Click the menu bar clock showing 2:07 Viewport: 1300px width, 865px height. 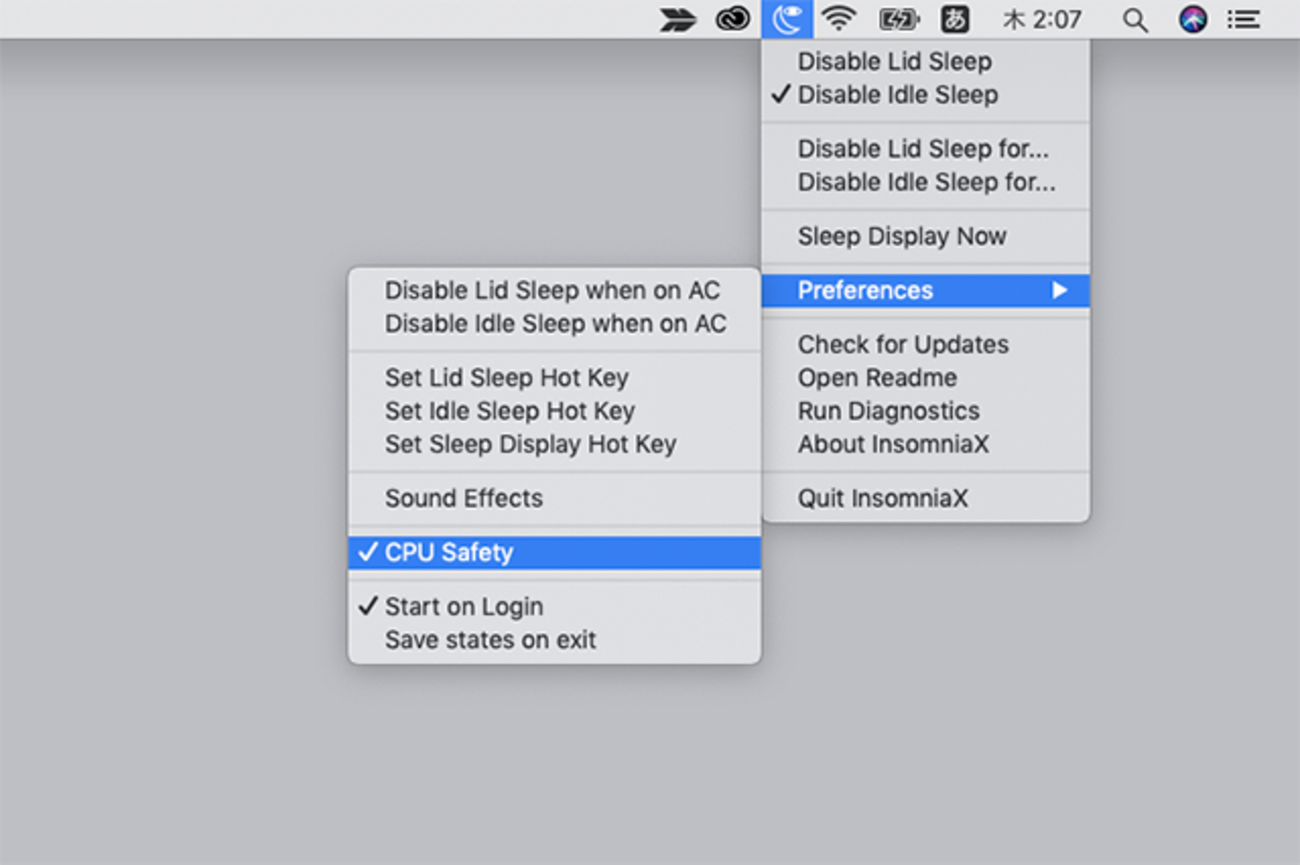(1042, 19)
